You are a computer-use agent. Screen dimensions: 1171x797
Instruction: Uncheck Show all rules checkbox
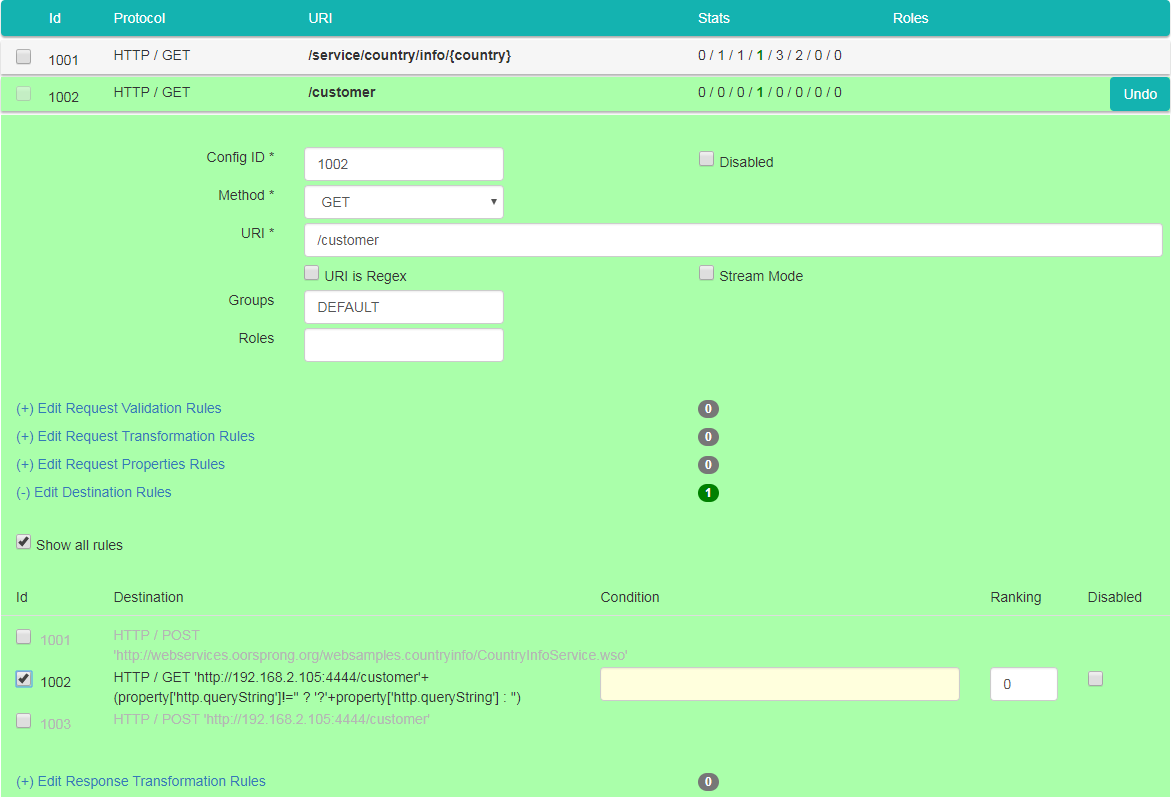pos(24,542)
